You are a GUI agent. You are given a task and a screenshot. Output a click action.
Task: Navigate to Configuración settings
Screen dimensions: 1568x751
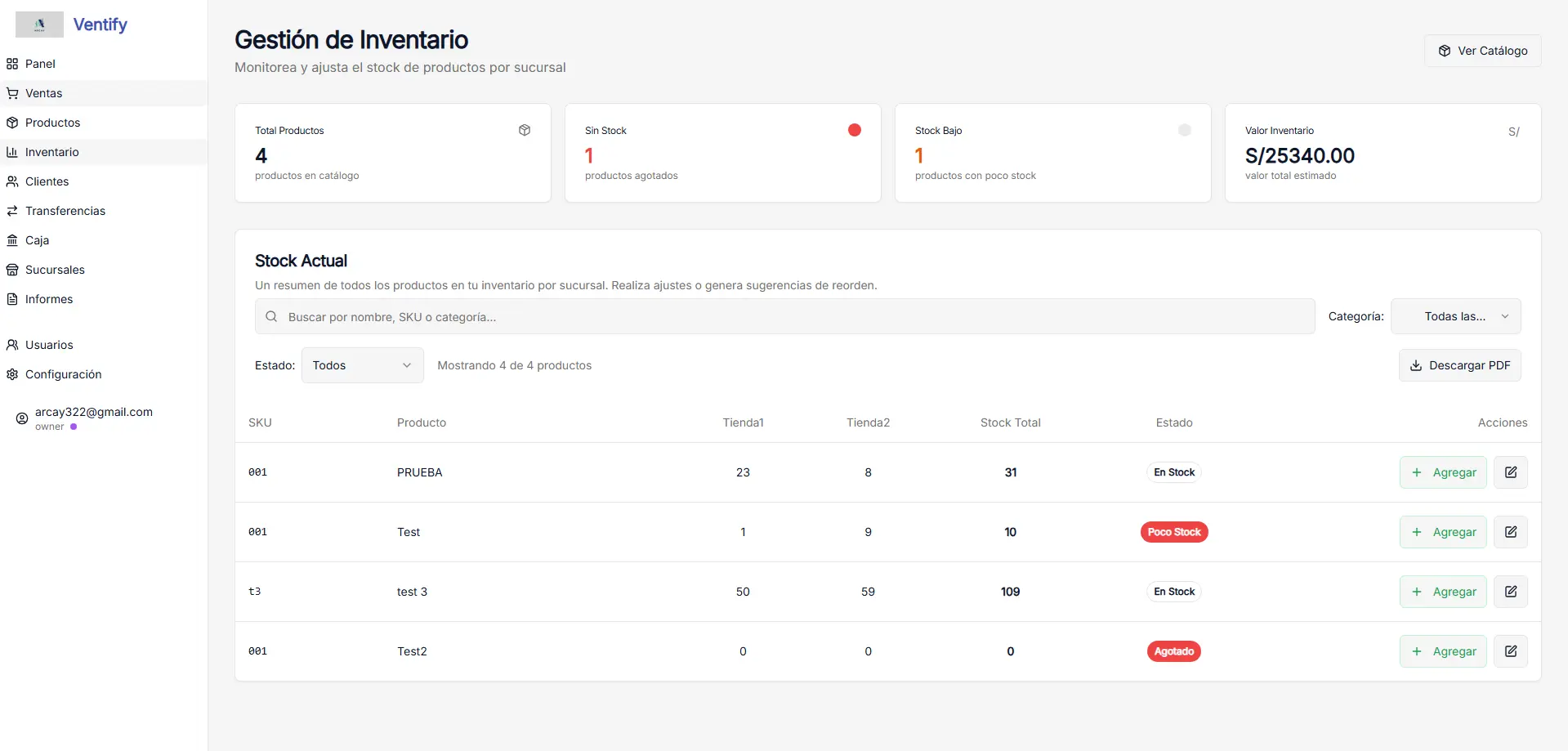pyautogui.click(x=64, y=374)
